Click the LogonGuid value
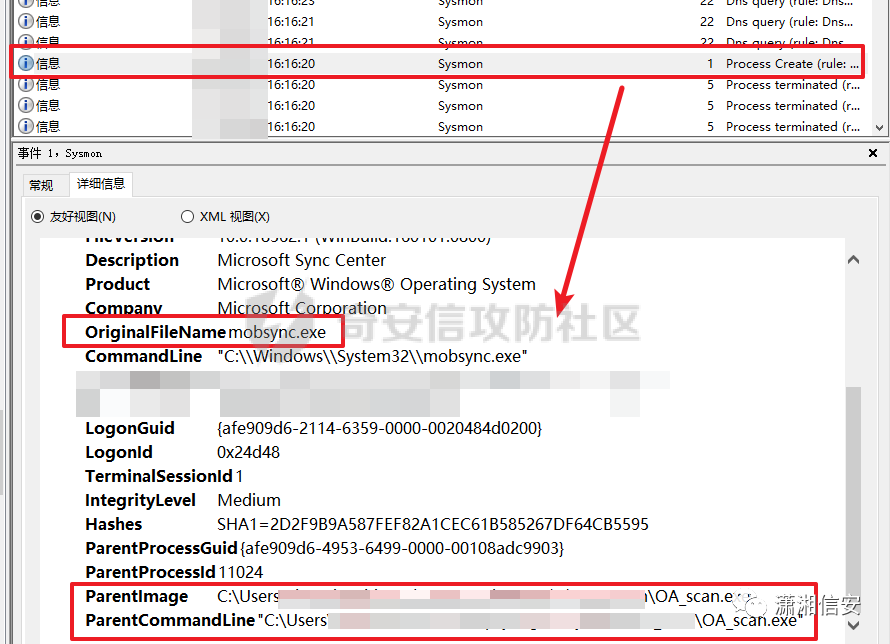Image resolution: width=890 pixels, height=644 pixels. [380, 428]
